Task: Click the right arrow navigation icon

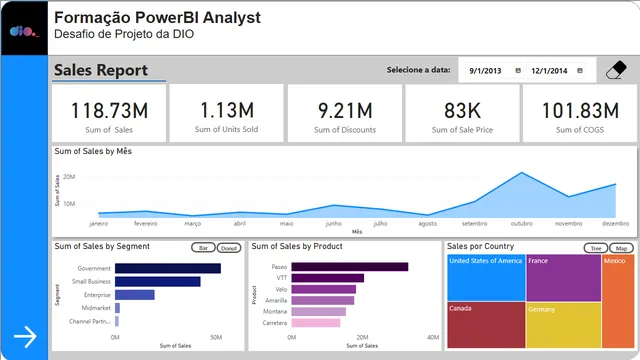Action: pos(25,337)
